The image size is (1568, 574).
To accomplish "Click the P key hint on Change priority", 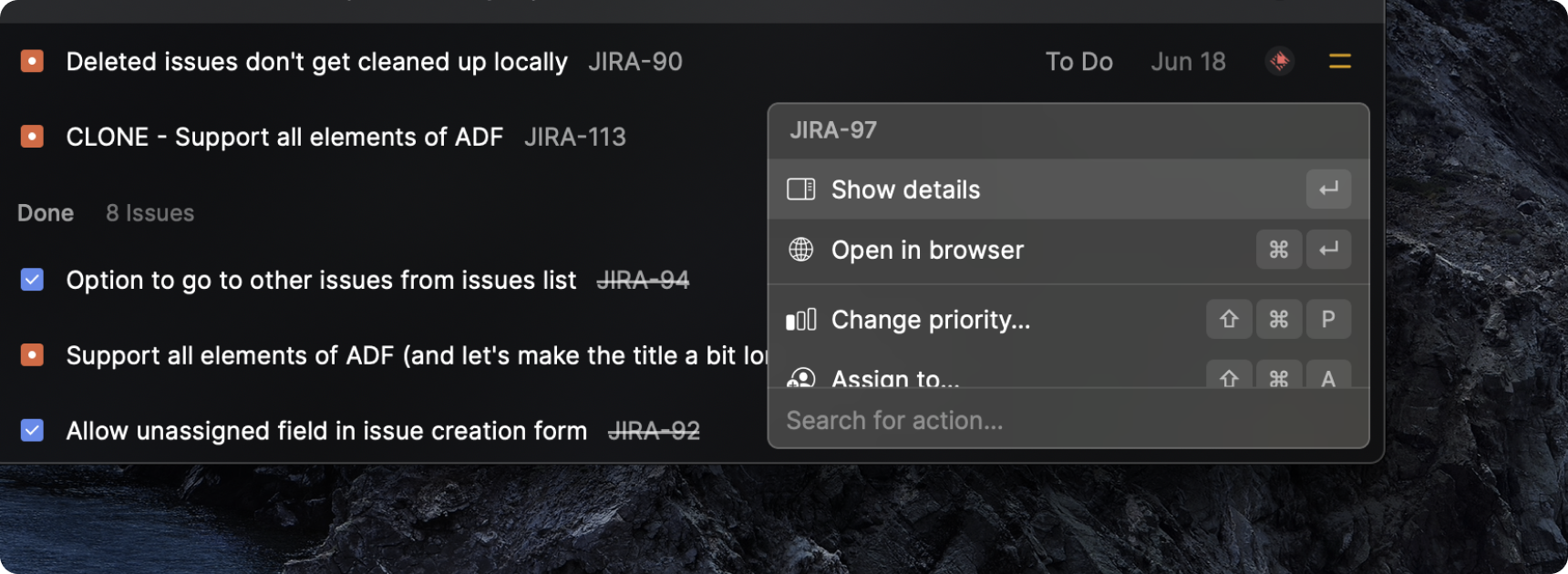I will 1328,320.
